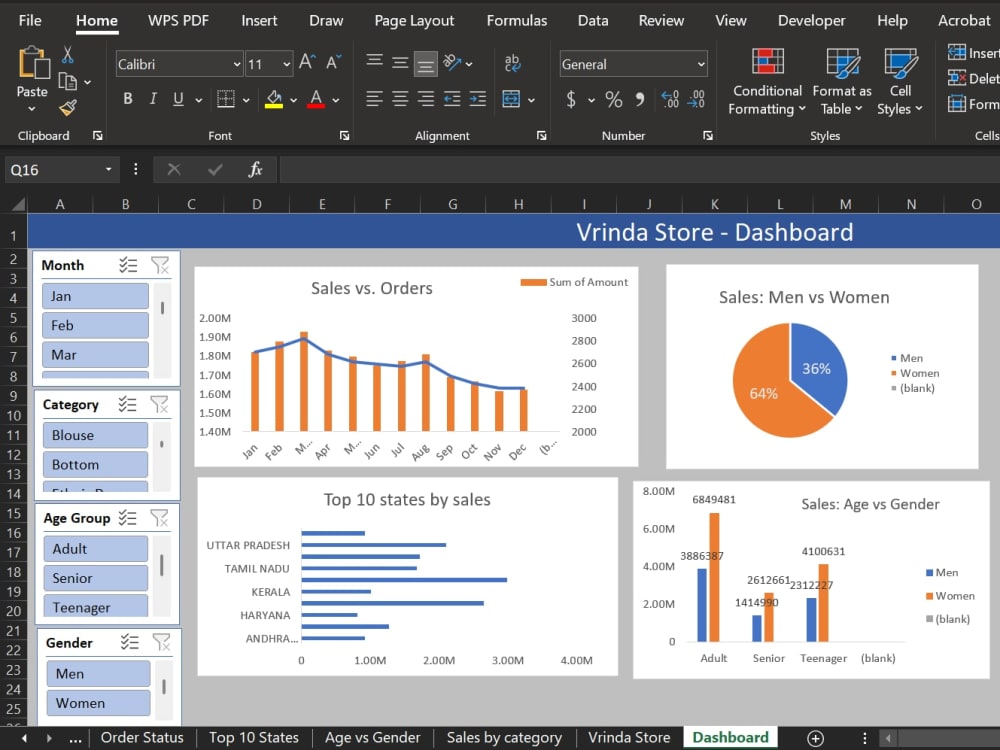Open Conditional Formatting menu

click(x=767, y=82)
